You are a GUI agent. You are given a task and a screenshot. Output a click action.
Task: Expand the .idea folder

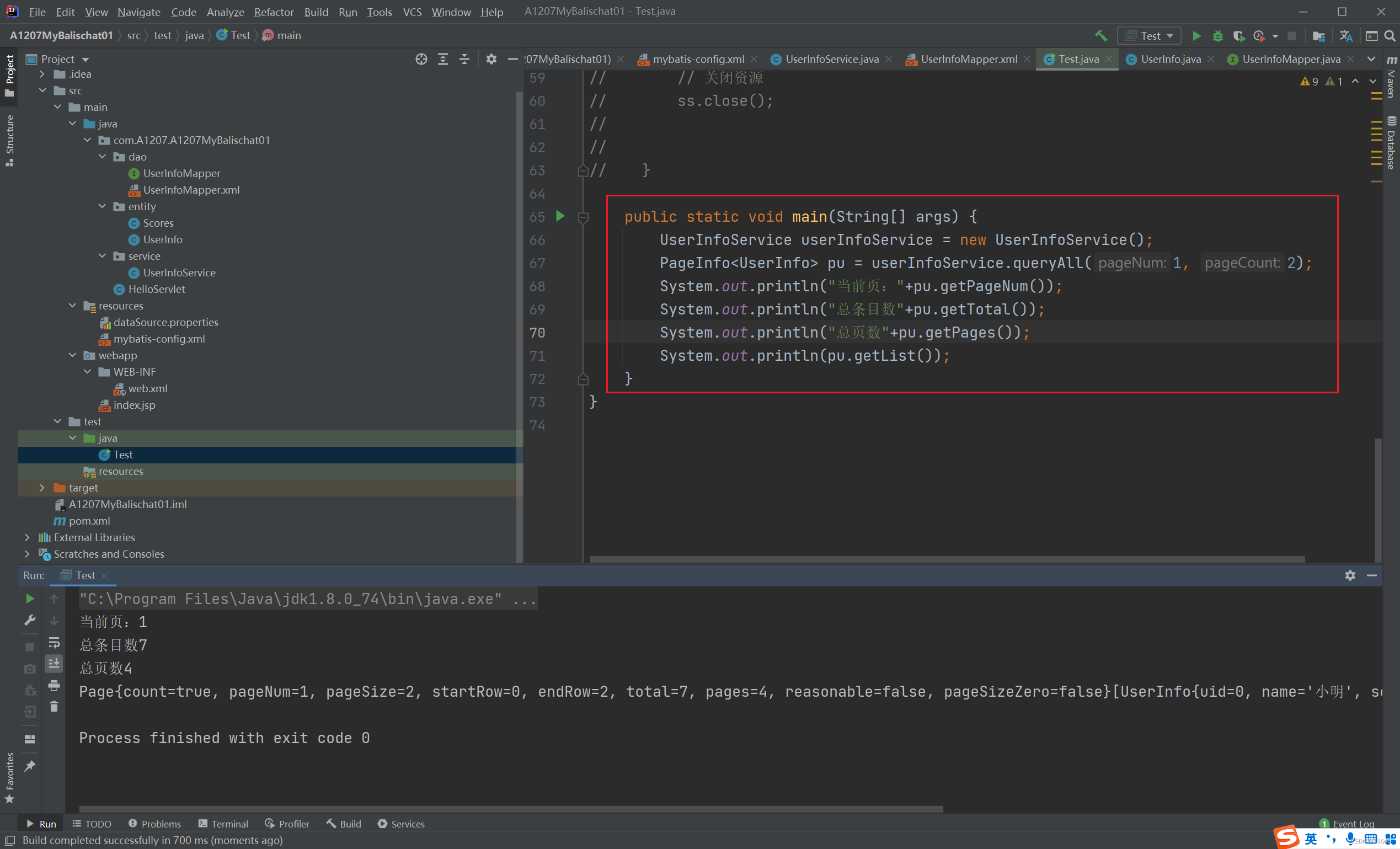(x=42, y=74)
